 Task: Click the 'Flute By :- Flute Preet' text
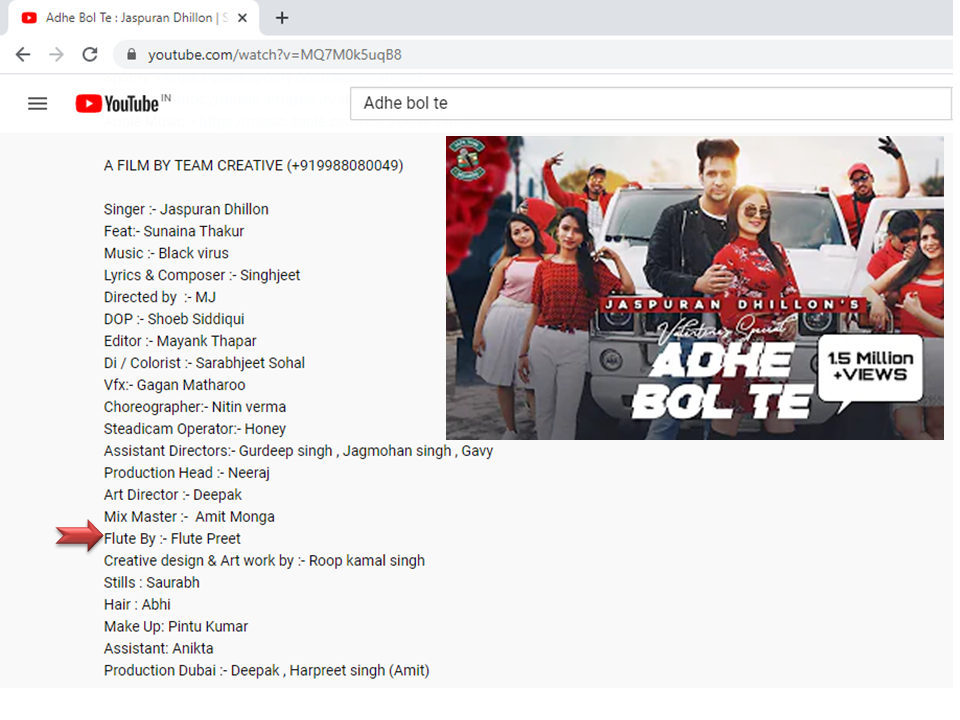pyautogui.click(x=172, y=538)
